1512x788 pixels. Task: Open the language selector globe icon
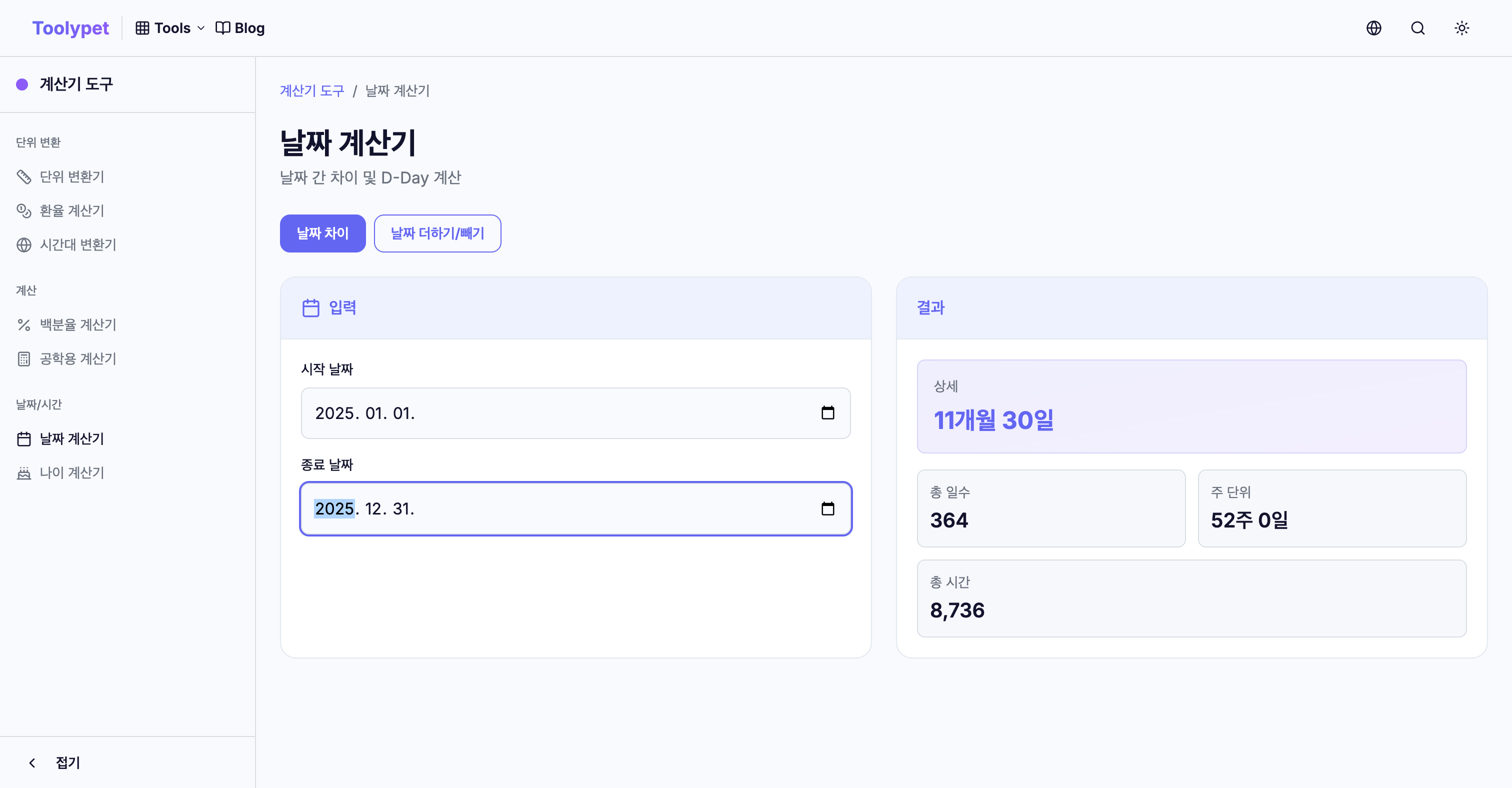[1373, 28]
